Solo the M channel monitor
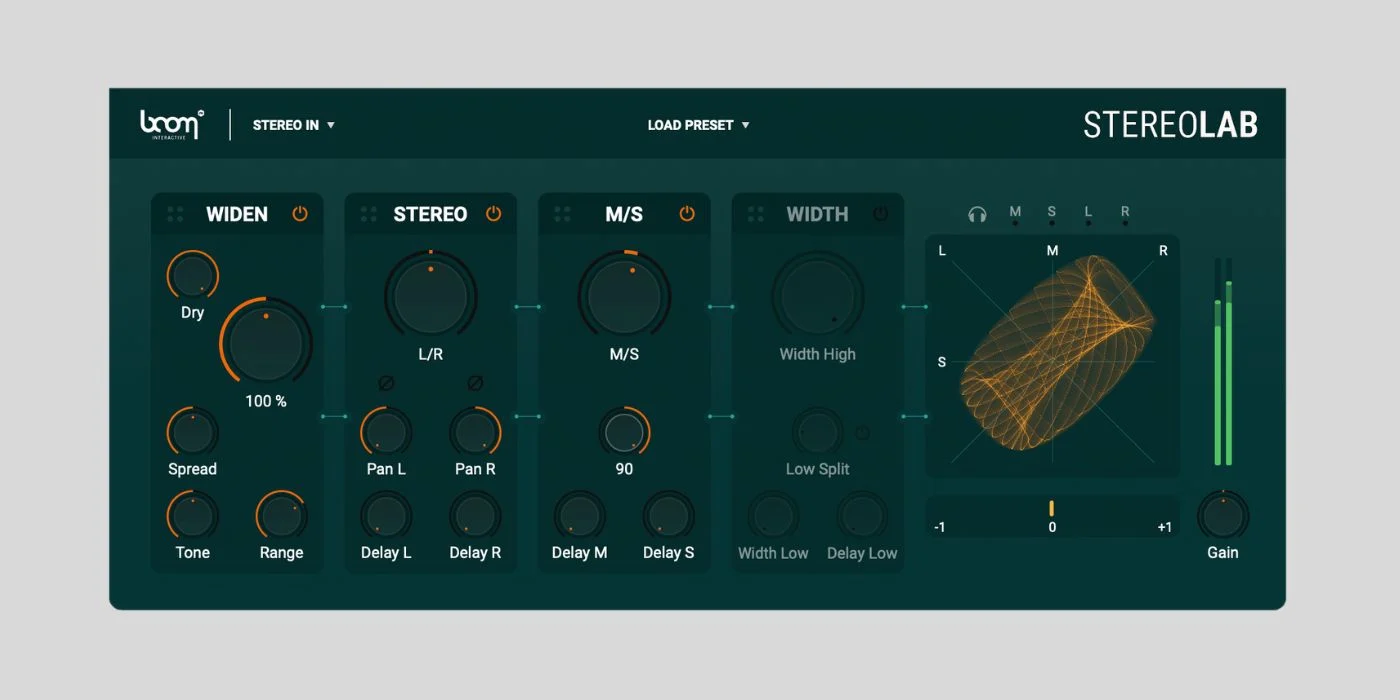This screenshot has width=1400, height=700. click(x=1015, y=214)
